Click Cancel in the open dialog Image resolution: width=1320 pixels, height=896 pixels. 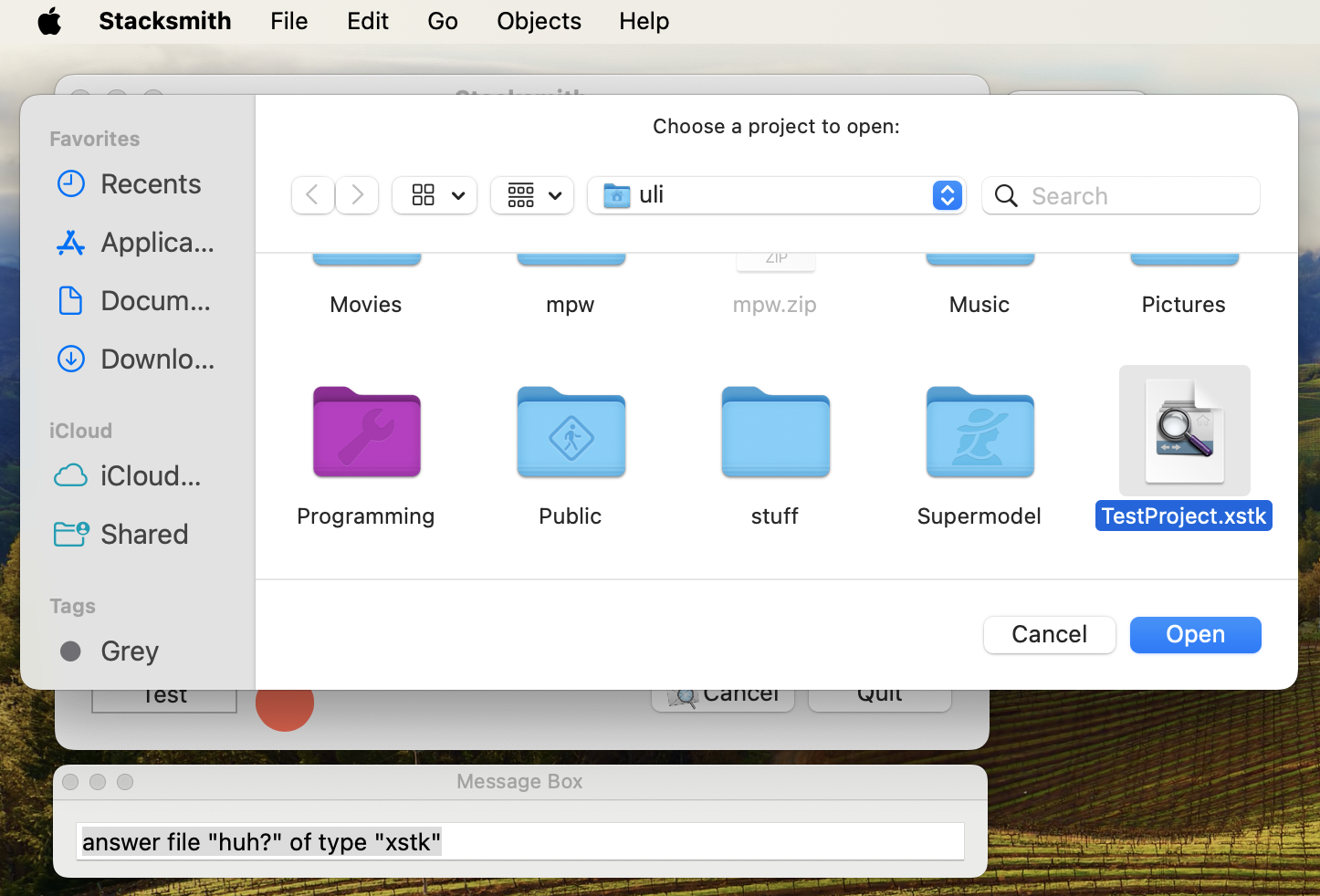[x=1050, y=635]
